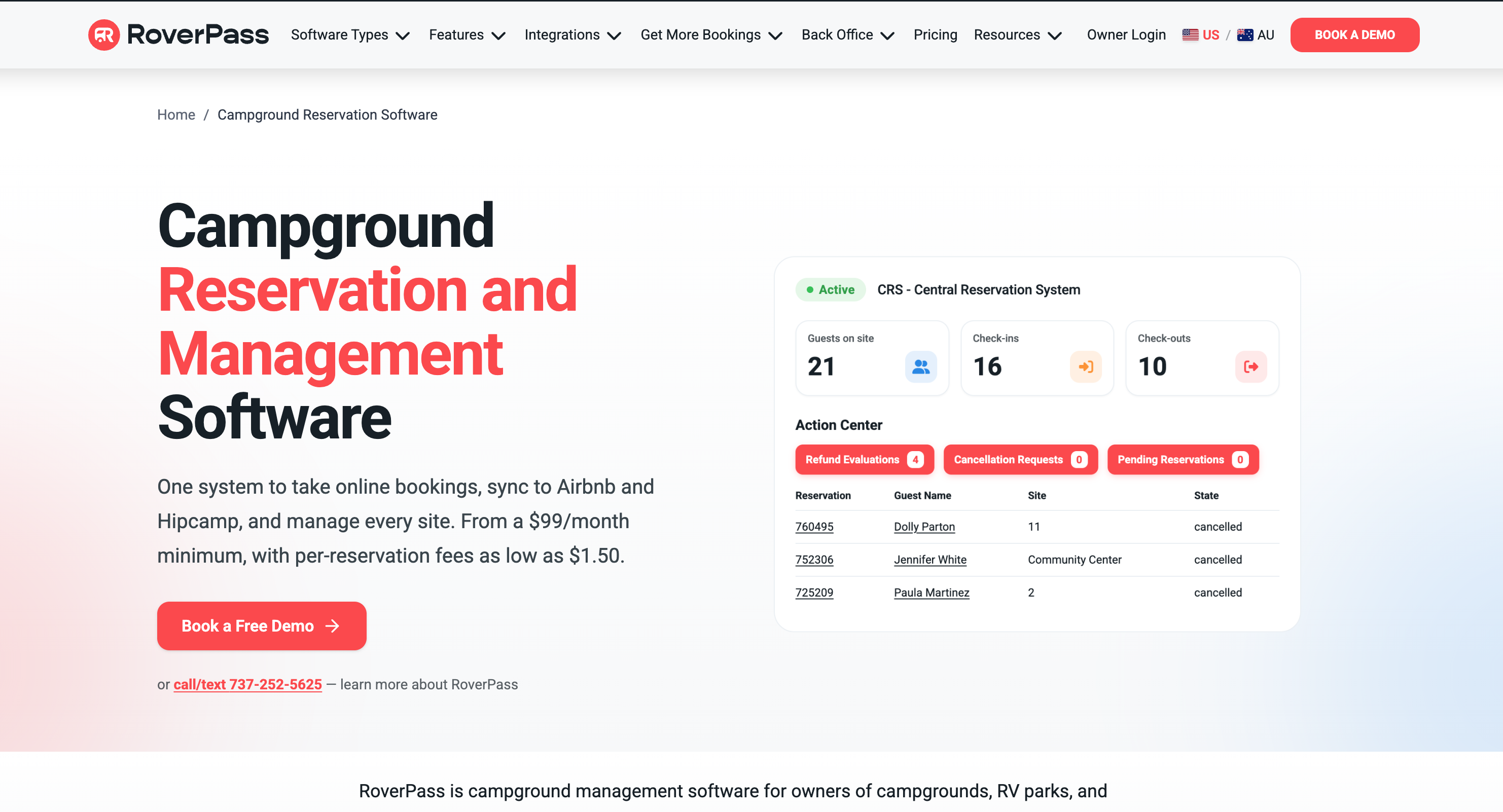Switch region to US
The image size is (1503, 812).
(1201, 35)
